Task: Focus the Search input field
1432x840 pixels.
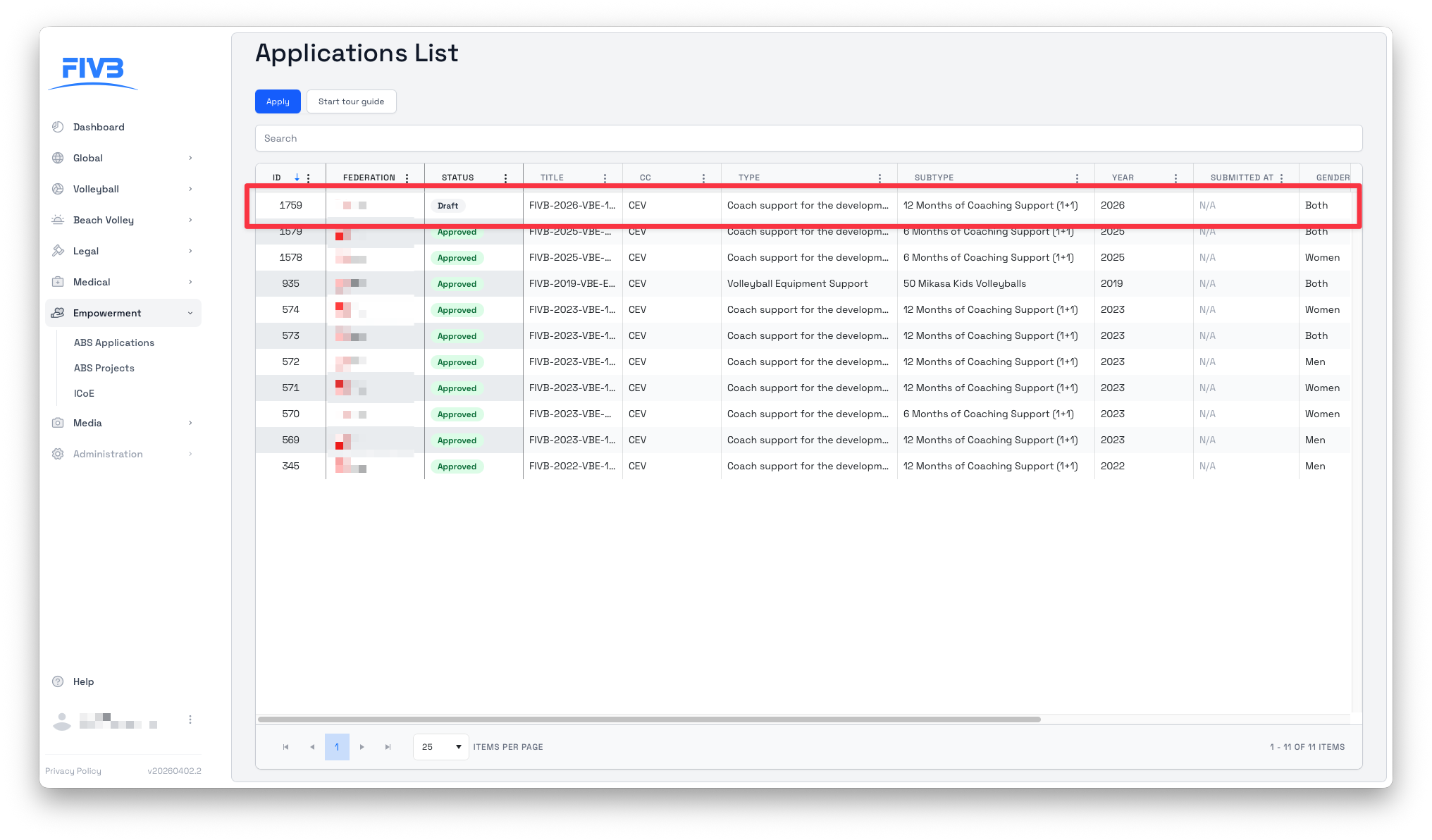Action: (x=808, y=138)
